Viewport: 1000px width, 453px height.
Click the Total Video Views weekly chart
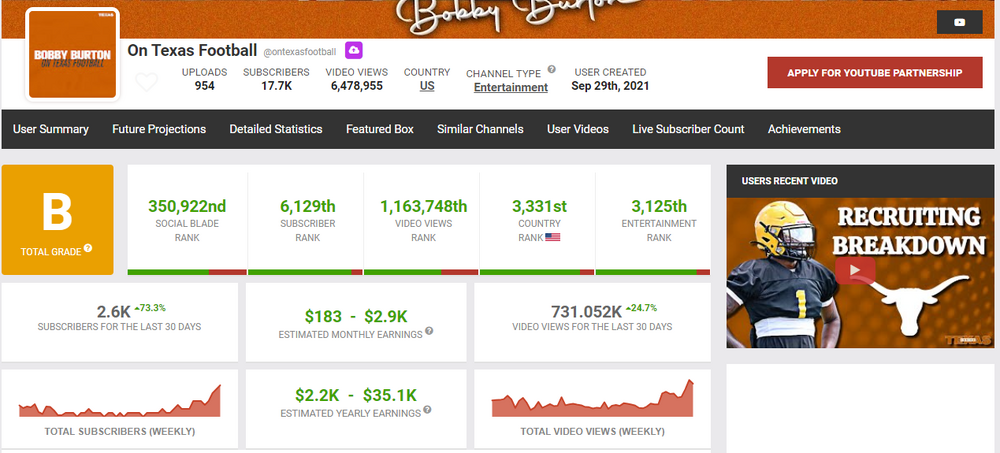[592, 400]
